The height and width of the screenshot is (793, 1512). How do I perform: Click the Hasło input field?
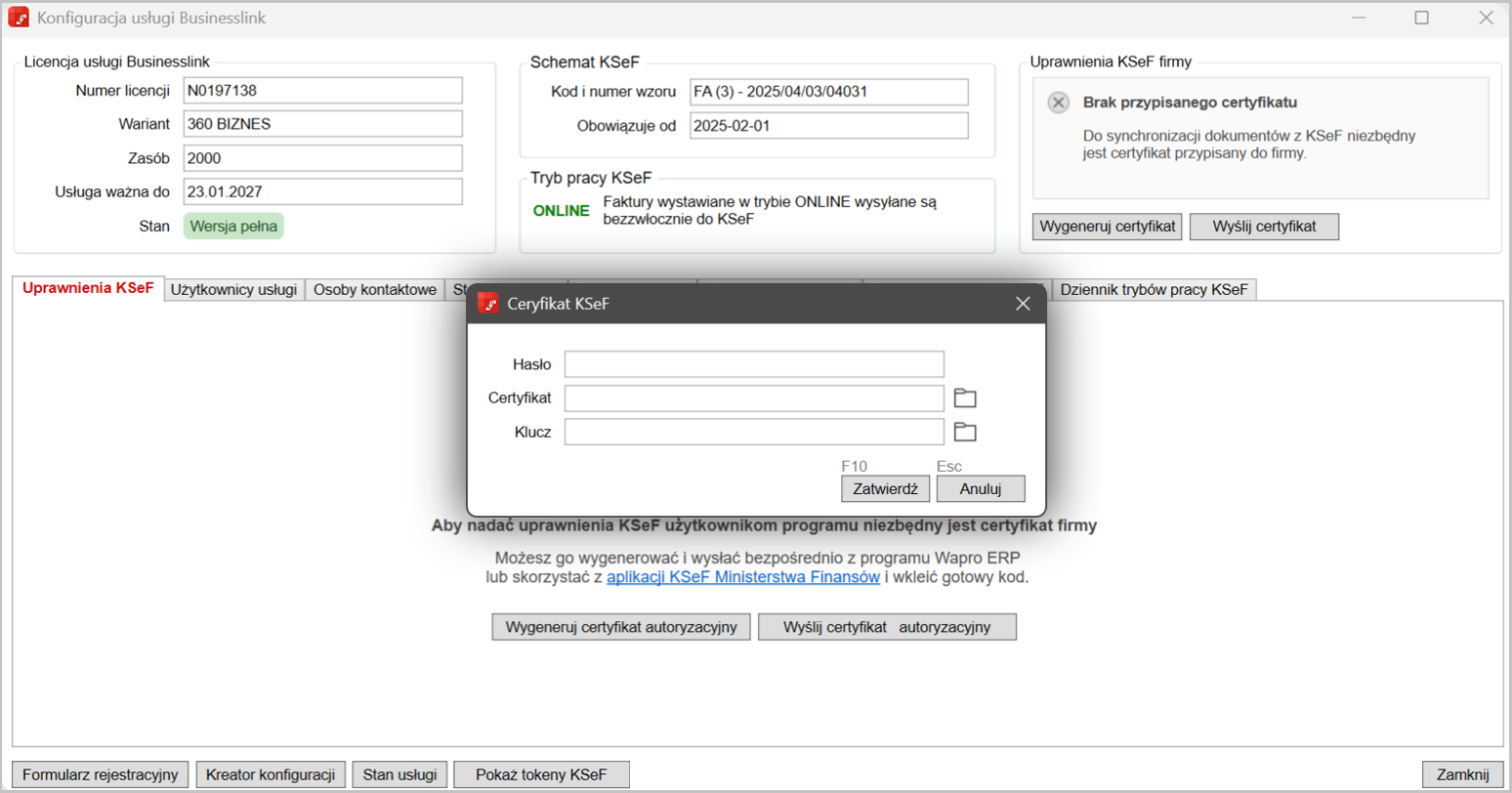click(753, 364)
